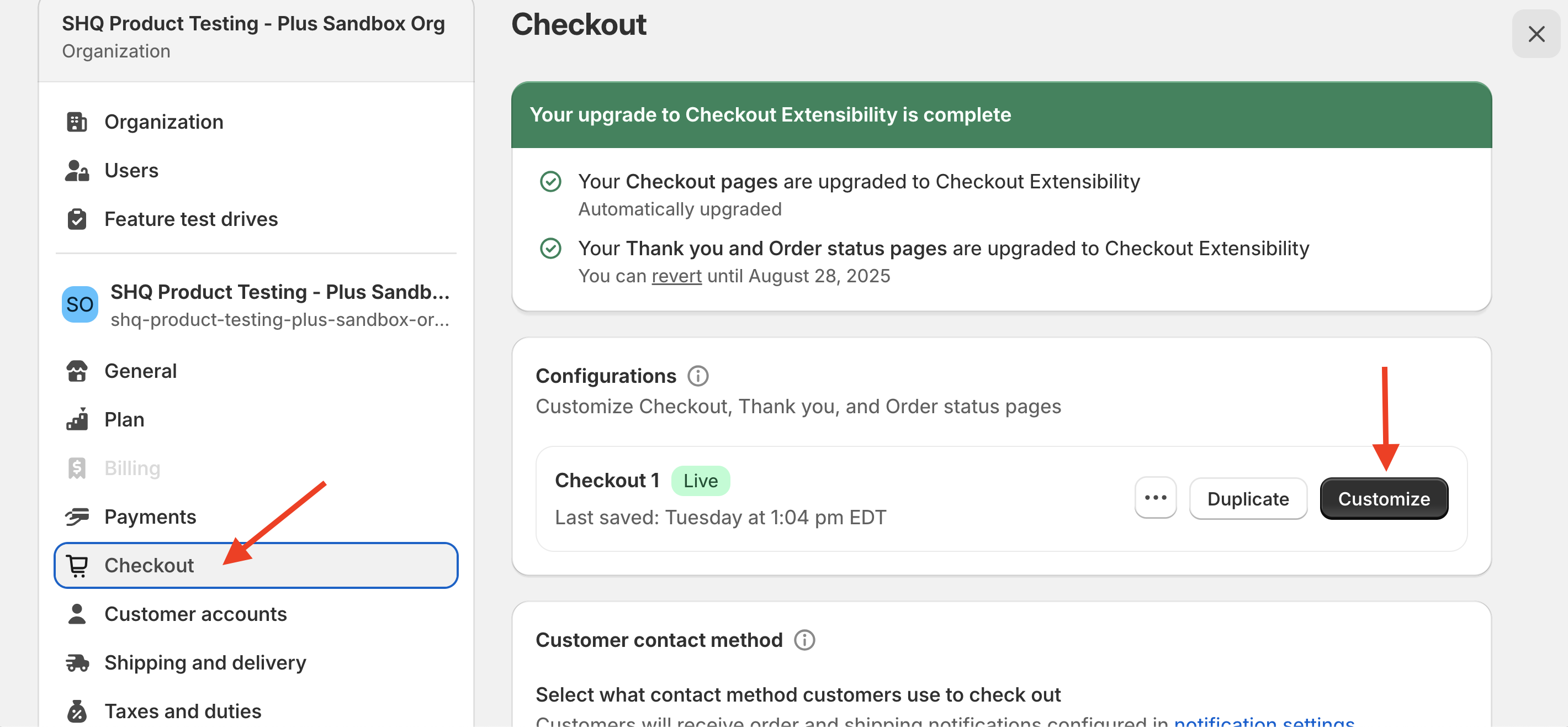Click the General storefront icon
The width and height of the screenshot is (1568, 727).
point(77,371)
